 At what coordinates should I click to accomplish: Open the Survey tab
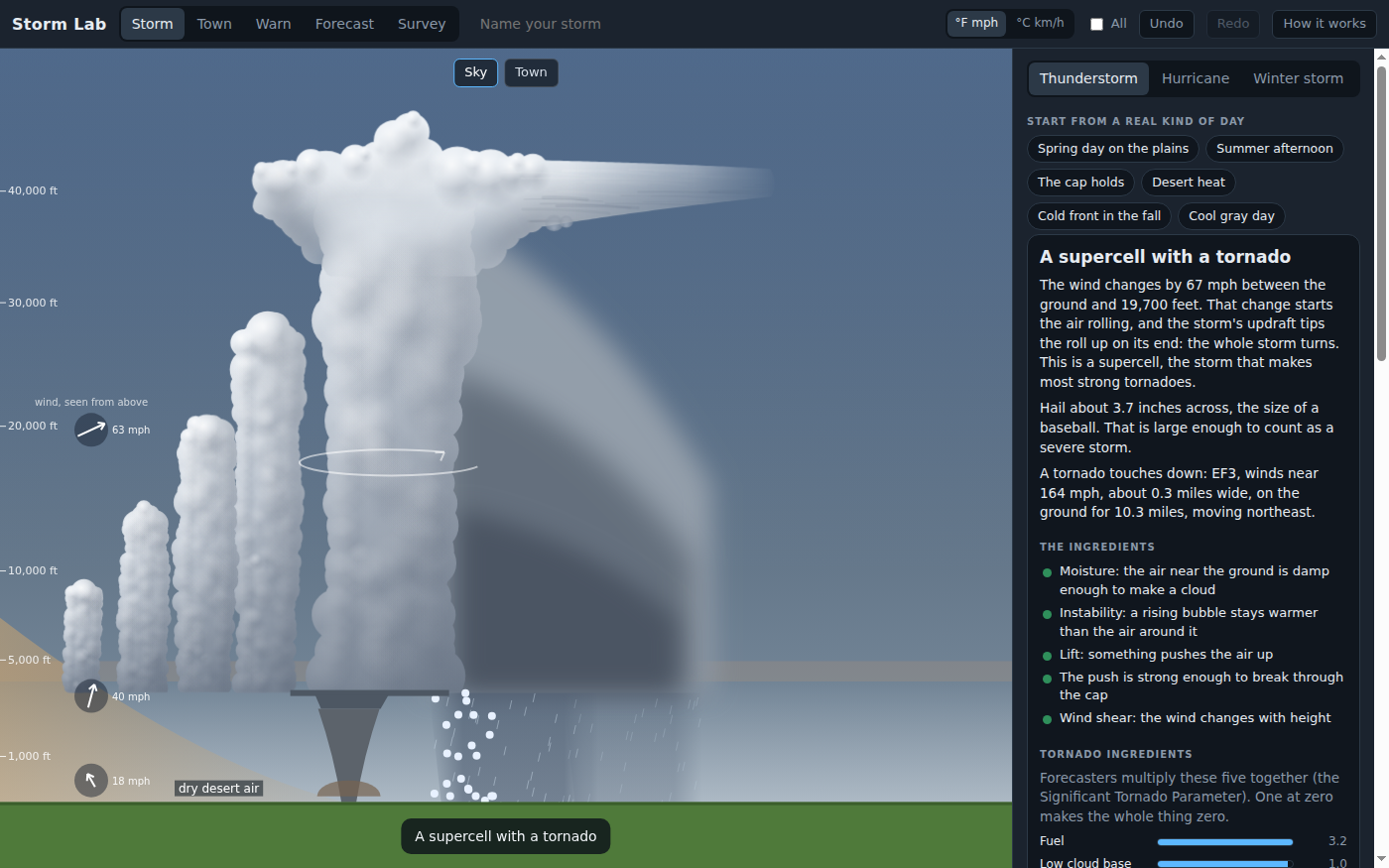click(422, 24)
